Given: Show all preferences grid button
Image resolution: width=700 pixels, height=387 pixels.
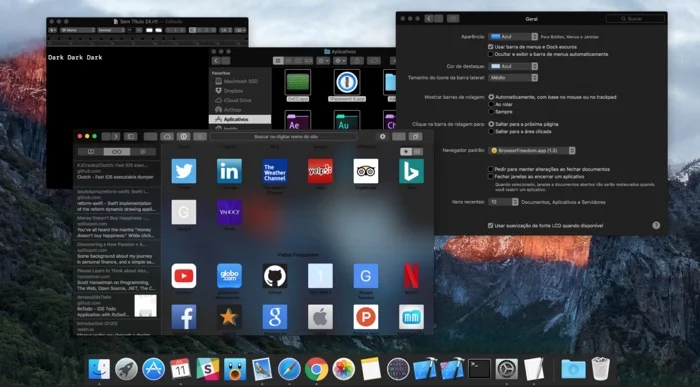Looking at the screenshot, I should pos(453,19).
